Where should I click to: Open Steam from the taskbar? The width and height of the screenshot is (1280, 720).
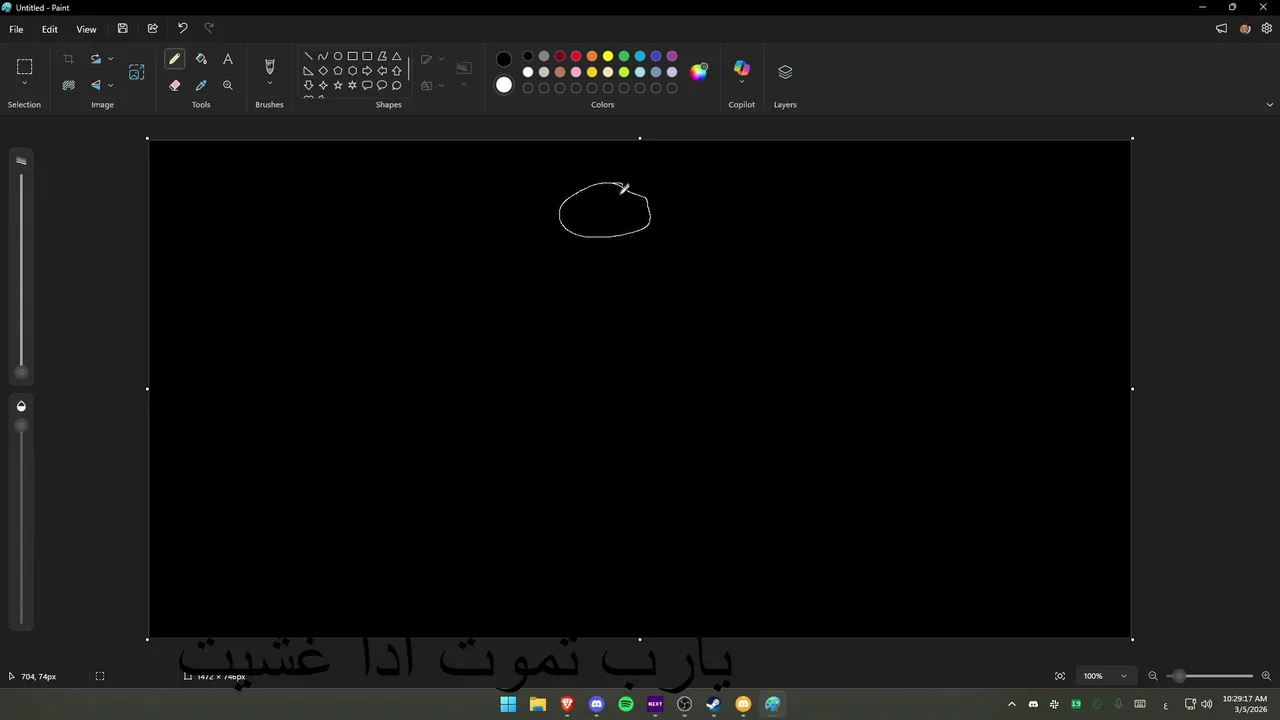pos(713,704)
